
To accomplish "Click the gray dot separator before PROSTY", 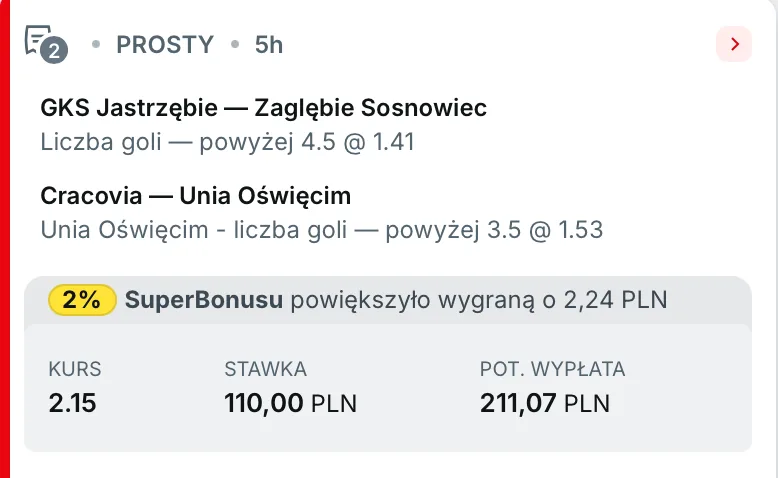I will pyautogui.click(x=96, y=45).
